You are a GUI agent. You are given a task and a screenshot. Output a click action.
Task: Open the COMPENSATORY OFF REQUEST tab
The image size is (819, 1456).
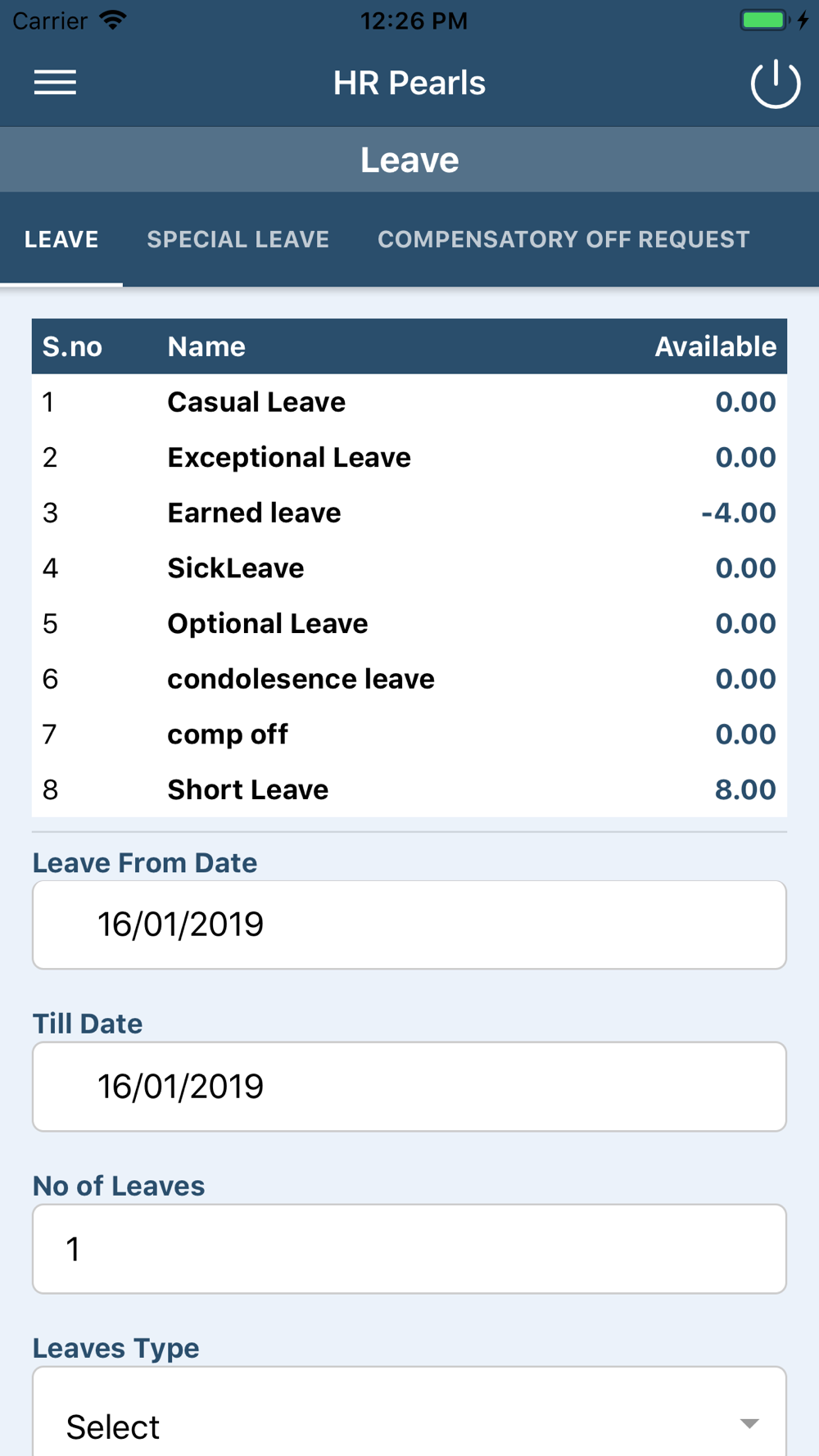coord(563,239)
